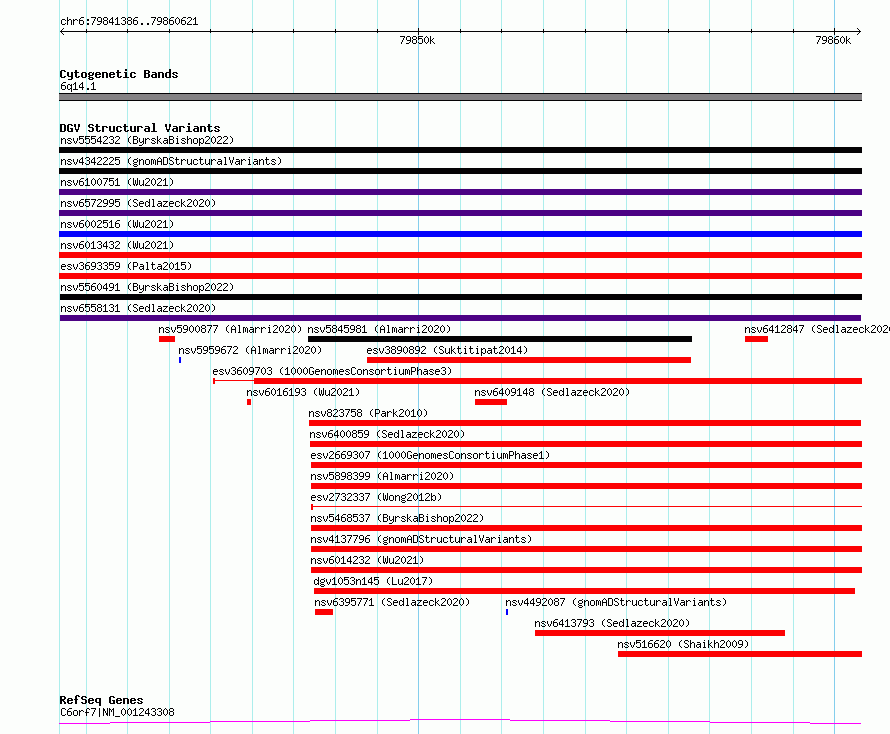
Task: Click the nsv6572995 (Sedlazeck2020) label
Action: coord(138,203)
